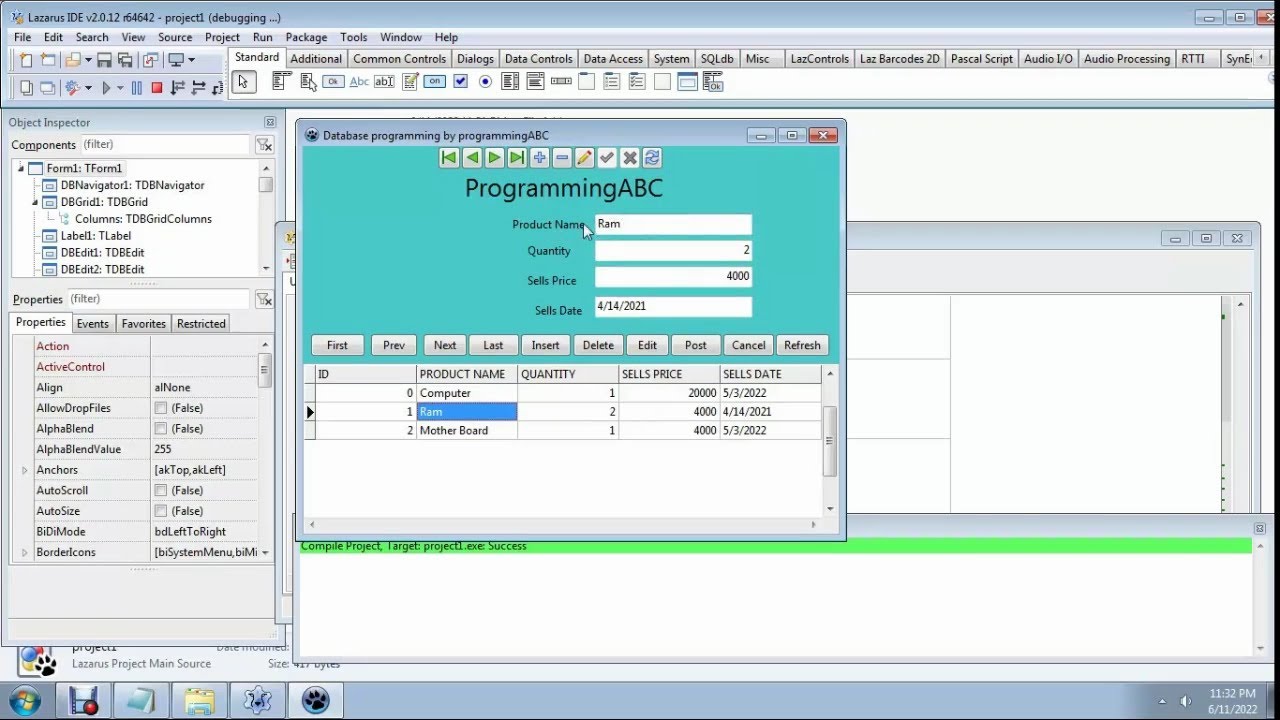This screenshot has width=1280, height=720.
Task: Click the data grid vertical scrollbar
Action: [830, 441]
